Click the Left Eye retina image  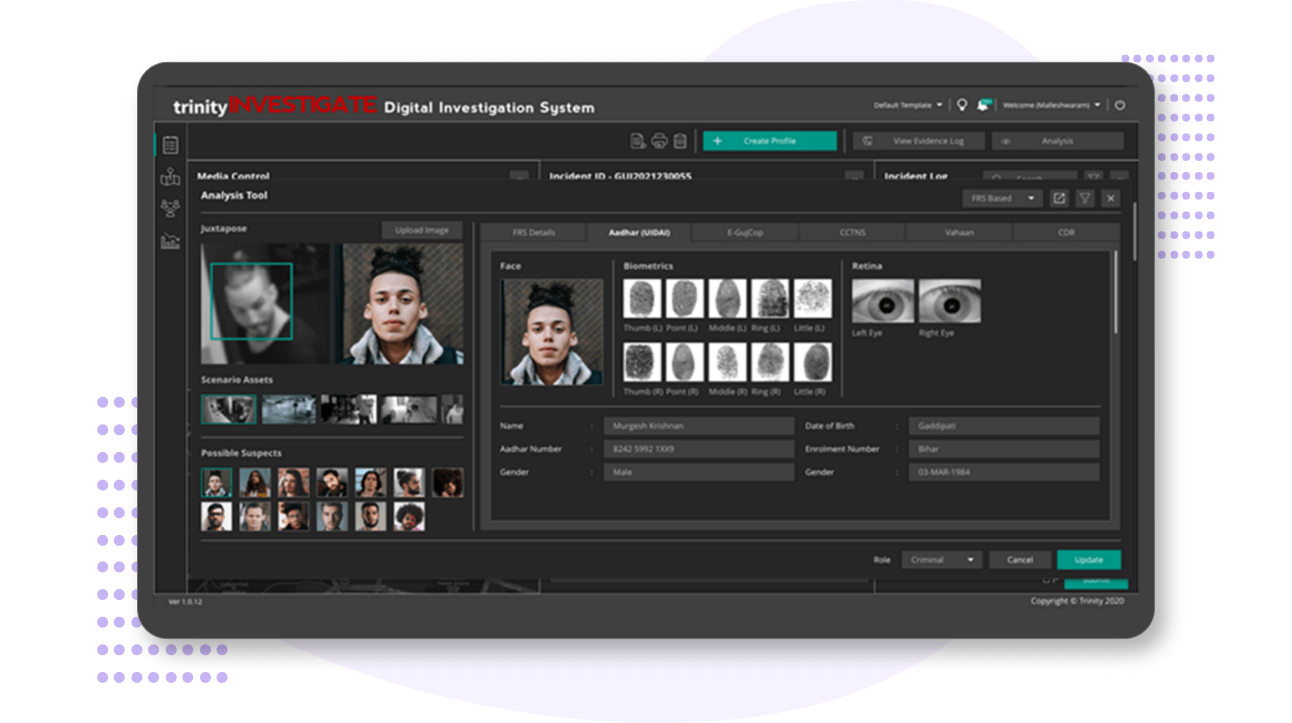[x=883, y=301]
